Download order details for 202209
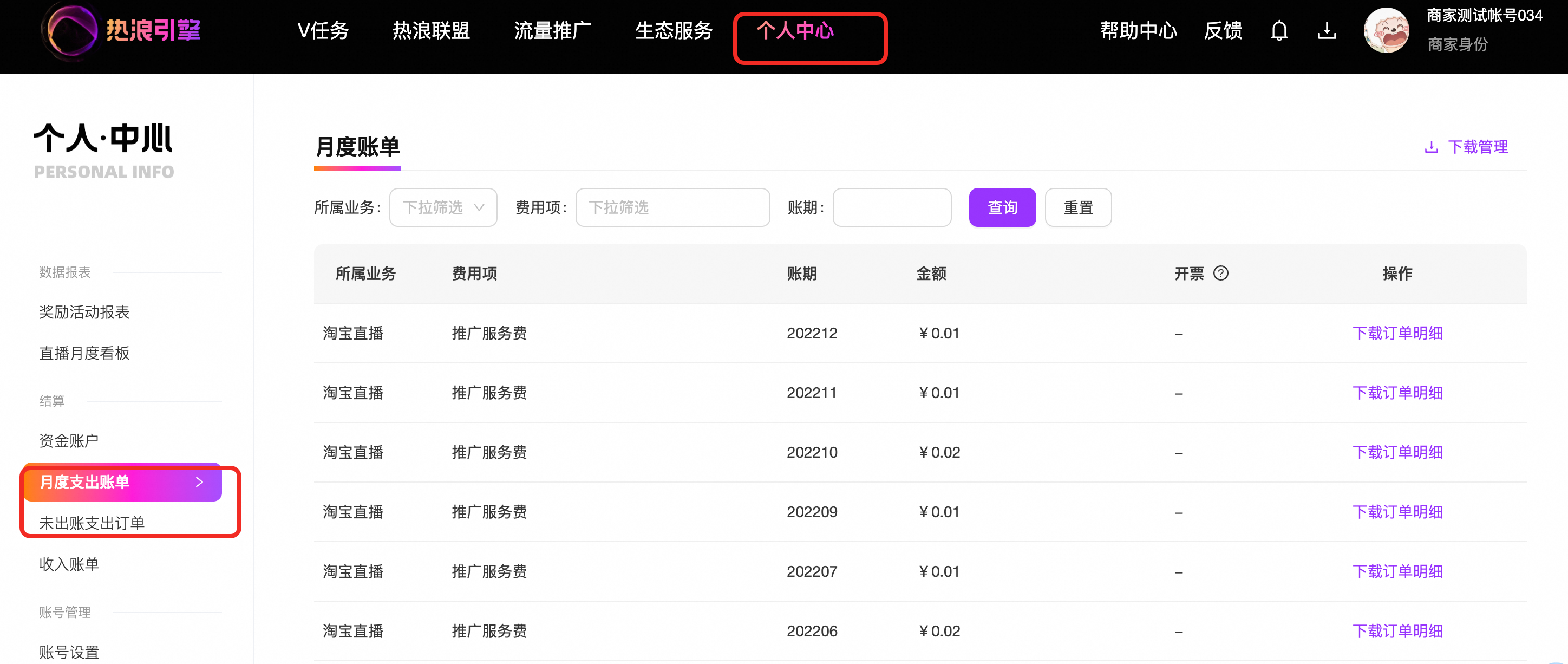The width and height of the screenshot is (1568, 664). pyautogui.click(x=1397, y=512)
